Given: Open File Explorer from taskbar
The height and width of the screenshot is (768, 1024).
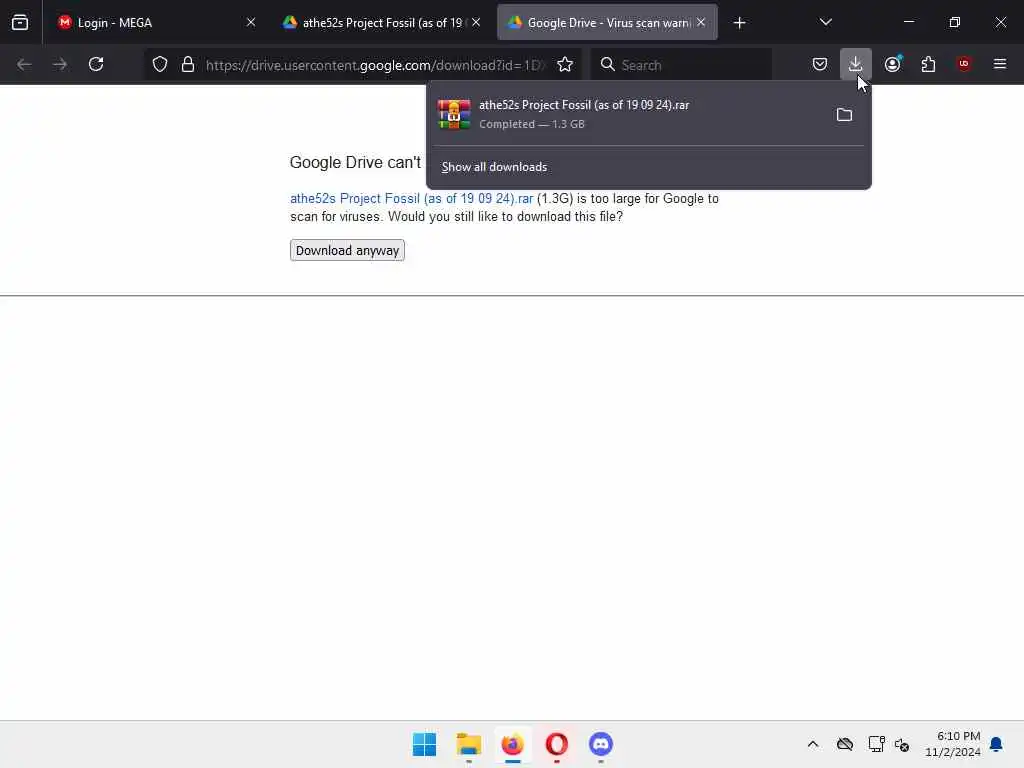Looking at the screenshot, I should (x=469, y=744).
